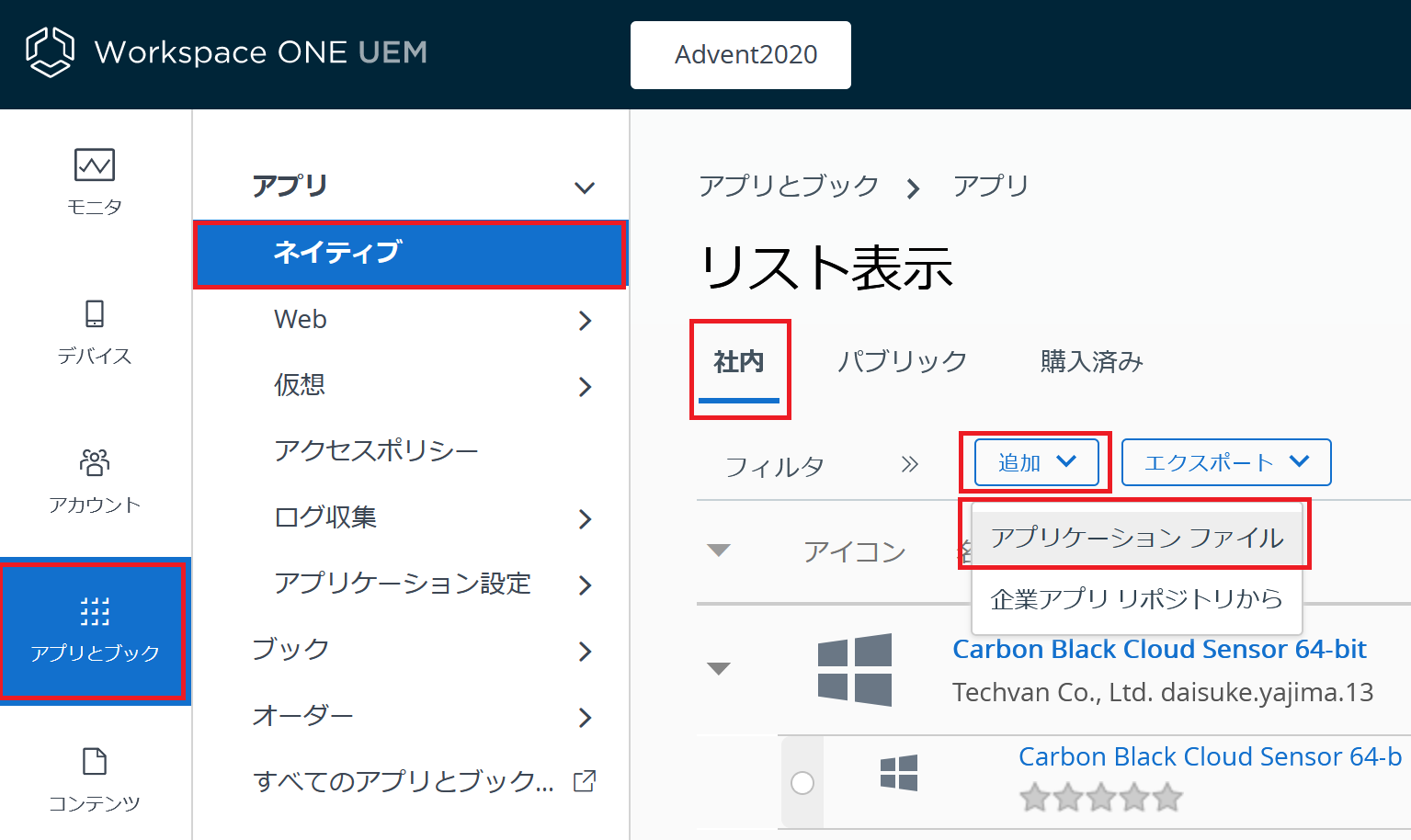Select the radio button for Carbon Black sub-row
Screen dimensions: 1411x840
(x=802, y=783)
